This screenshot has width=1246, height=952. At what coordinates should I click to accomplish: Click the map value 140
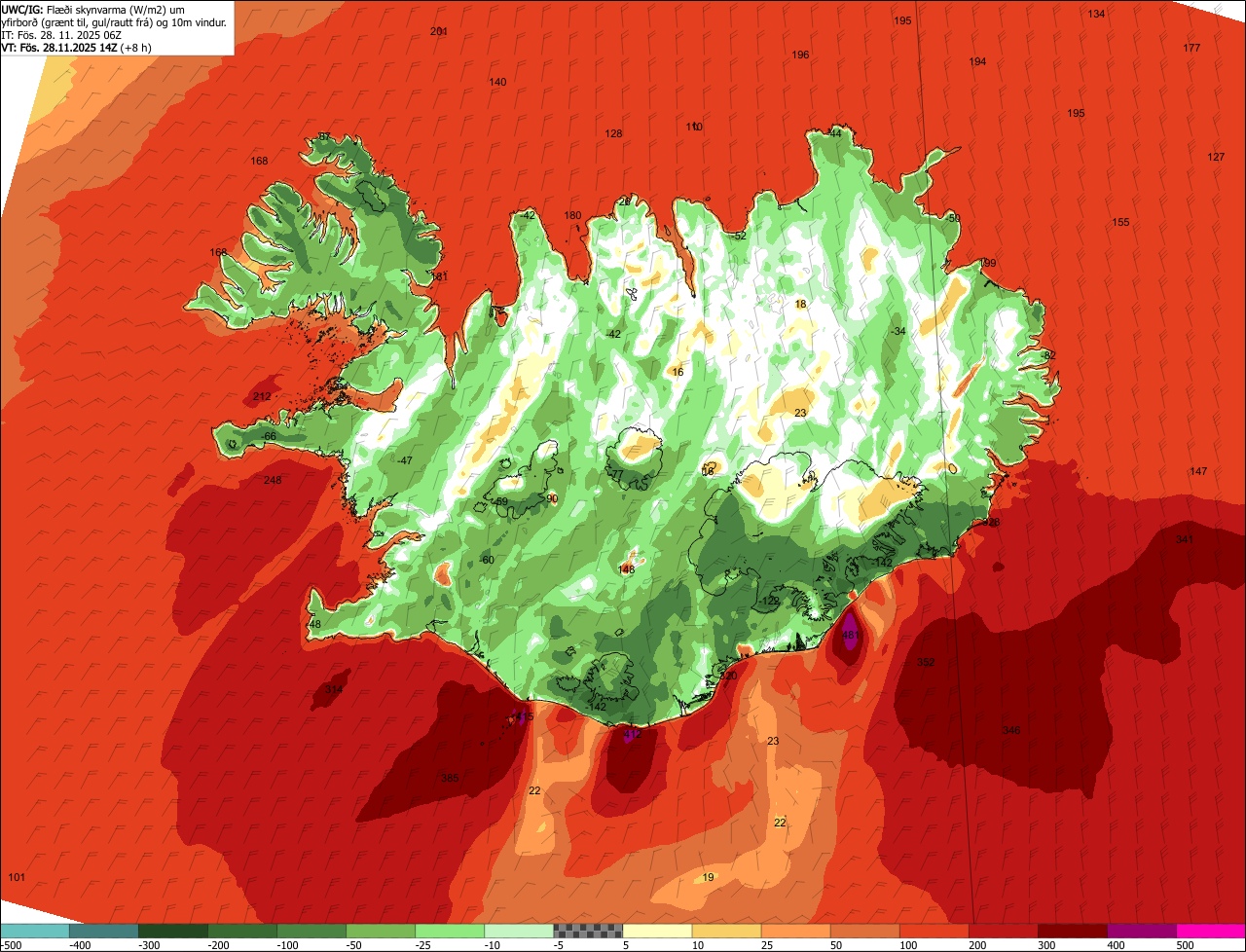click(497, 82)
